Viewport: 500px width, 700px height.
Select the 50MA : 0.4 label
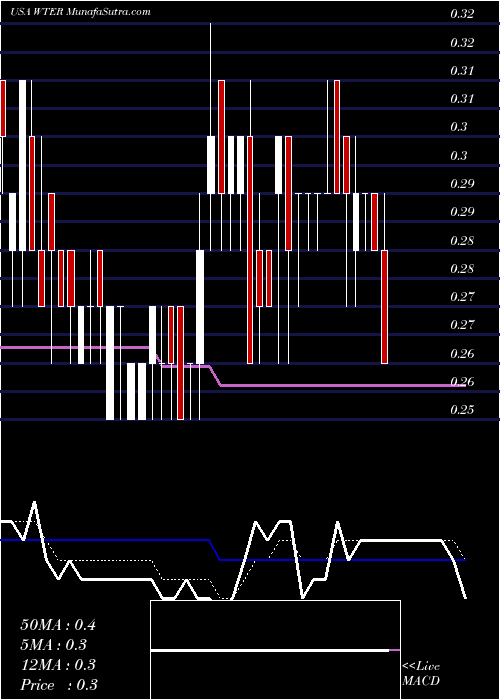coord(58,625)
